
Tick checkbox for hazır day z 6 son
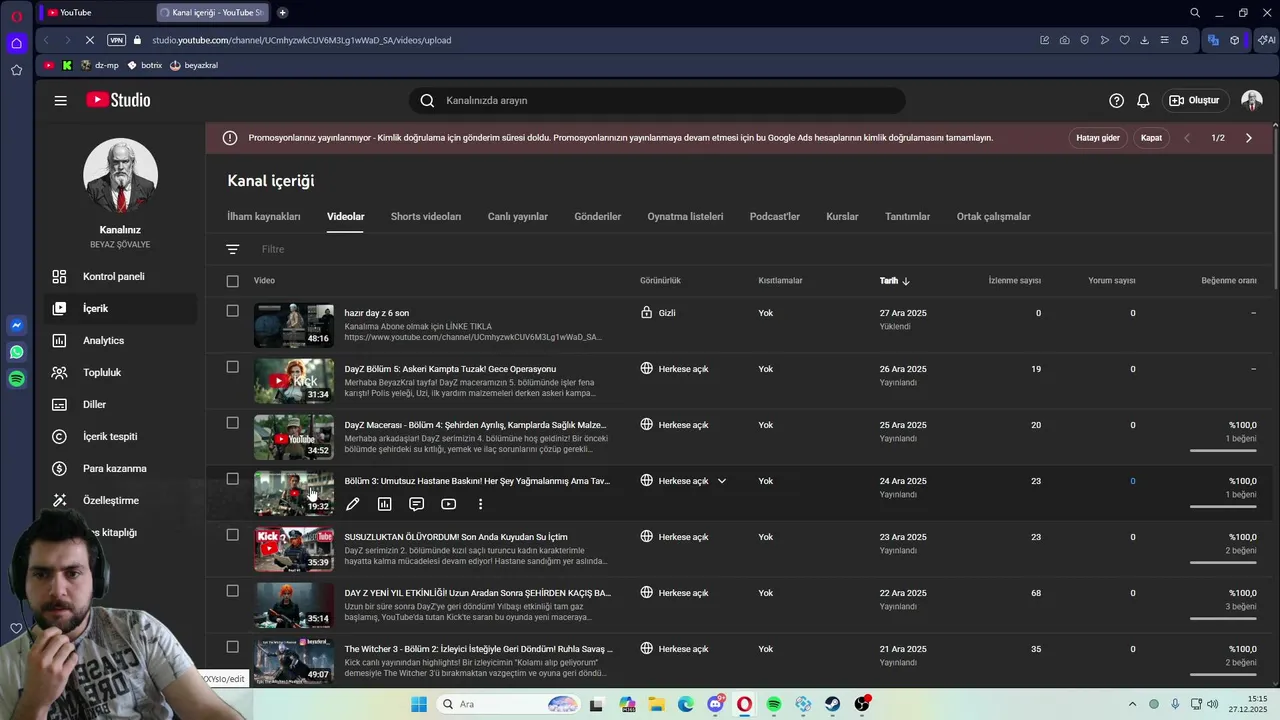pos(233,311)
